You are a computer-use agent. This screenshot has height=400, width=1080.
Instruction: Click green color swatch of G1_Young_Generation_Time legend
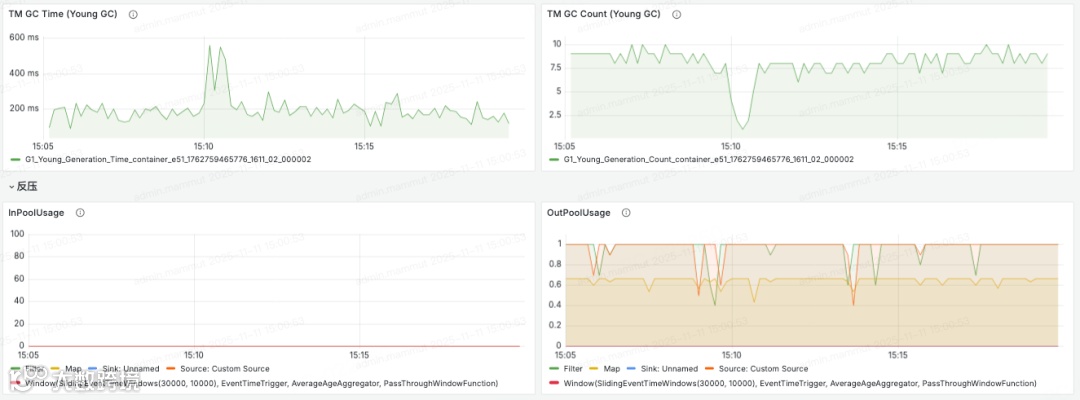pyautogui.click(x=16, y=159)
